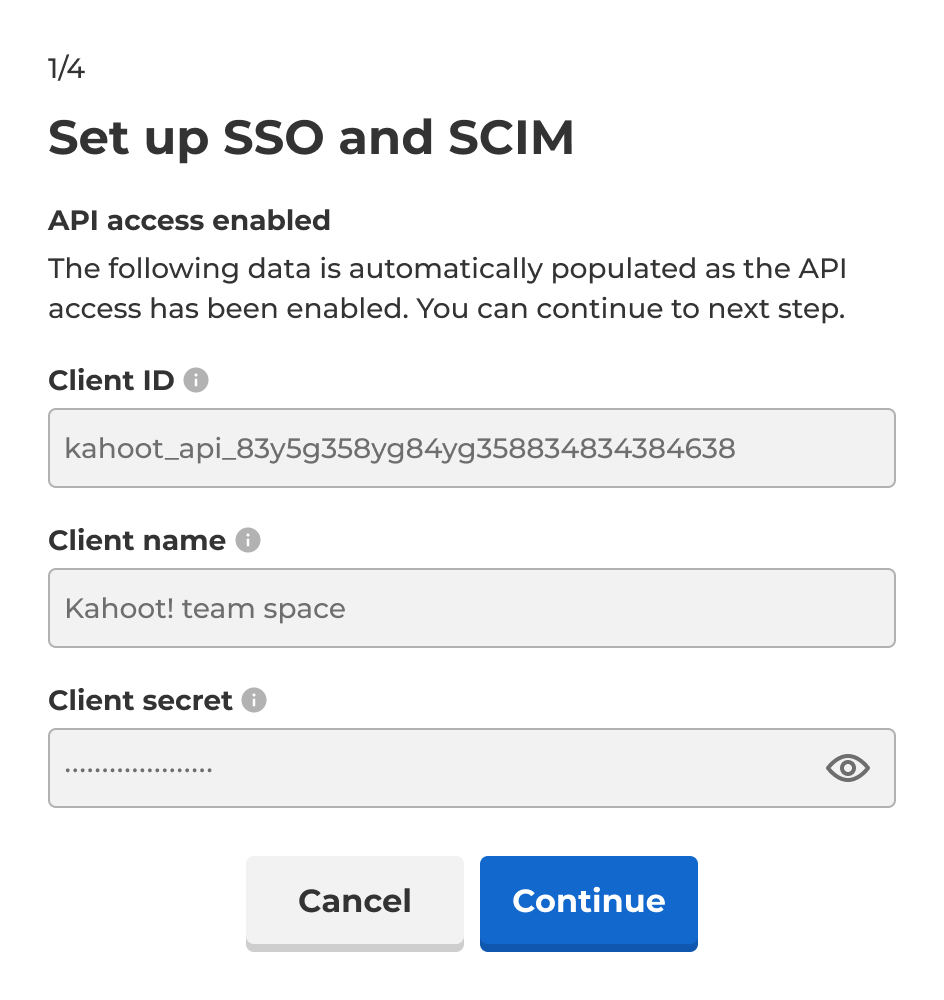This screenshot has height=1000, width=944.
Task: Click the Kahoot! team space value text
Action: [x=205, y=609]
